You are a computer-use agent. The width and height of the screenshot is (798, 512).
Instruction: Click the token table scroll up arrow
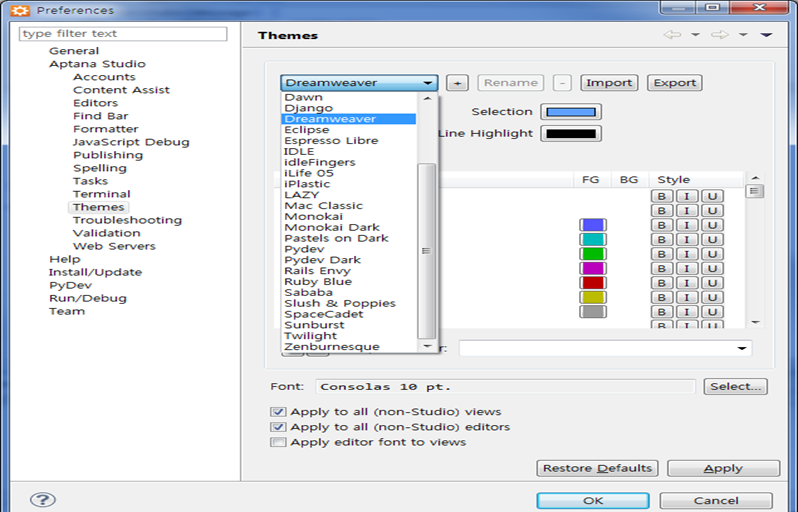755,178
